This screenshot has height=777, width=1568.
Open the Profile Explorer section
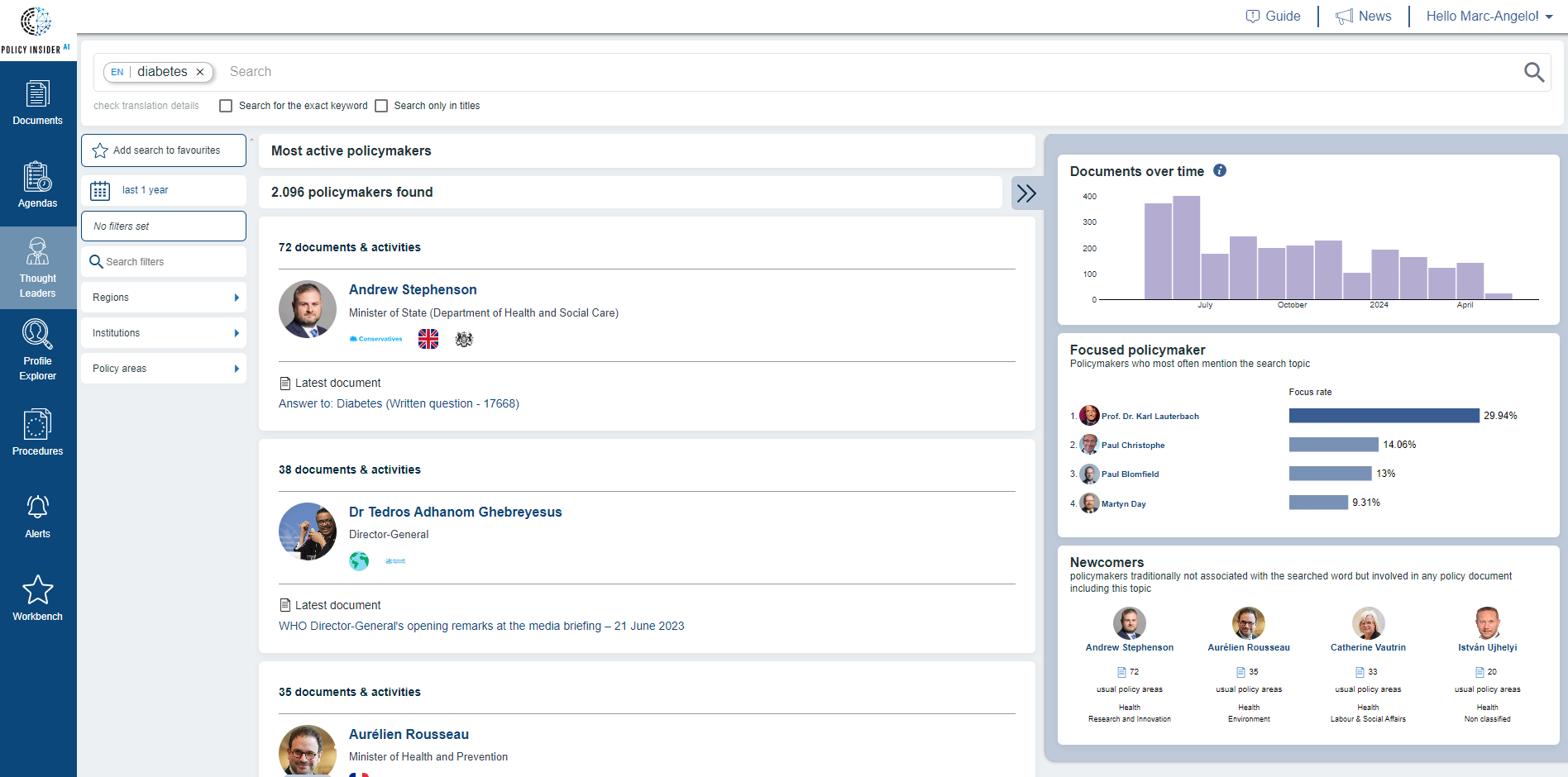point(37,350)
